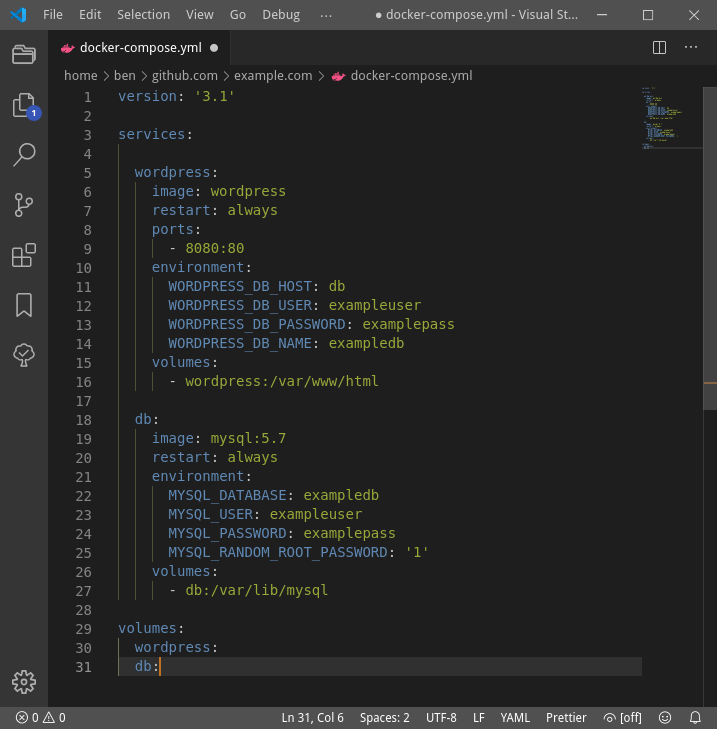
Task: Click the VS Code logo icon
Action: (19, 15)
